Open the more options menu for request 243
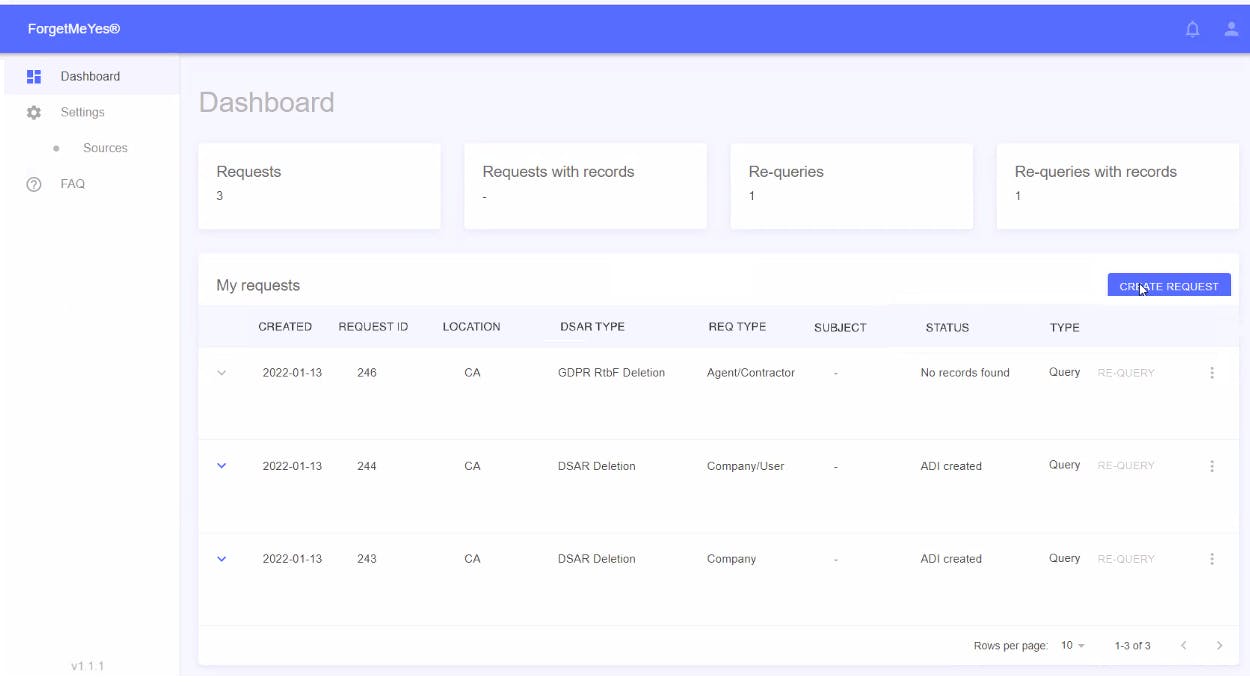Image resolution: width=1250 pixels, height=684 pixels. [1212, 559]
